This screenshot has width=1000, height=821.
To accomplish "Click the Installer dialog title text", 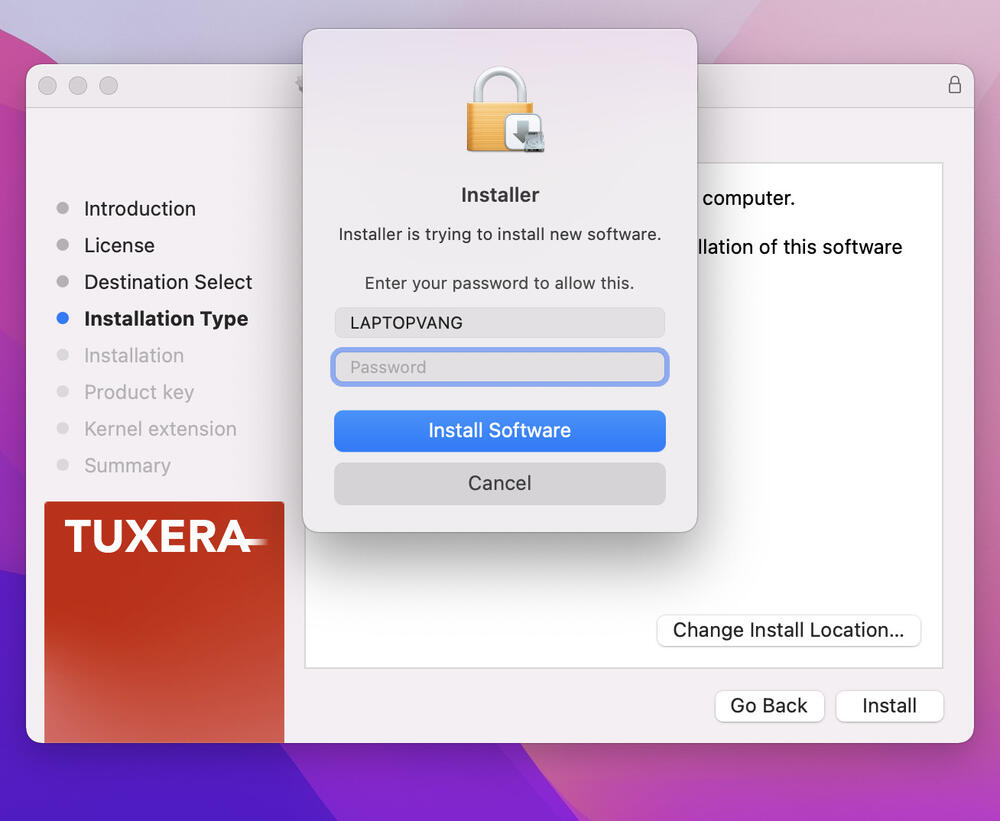I will pos(500,195).
